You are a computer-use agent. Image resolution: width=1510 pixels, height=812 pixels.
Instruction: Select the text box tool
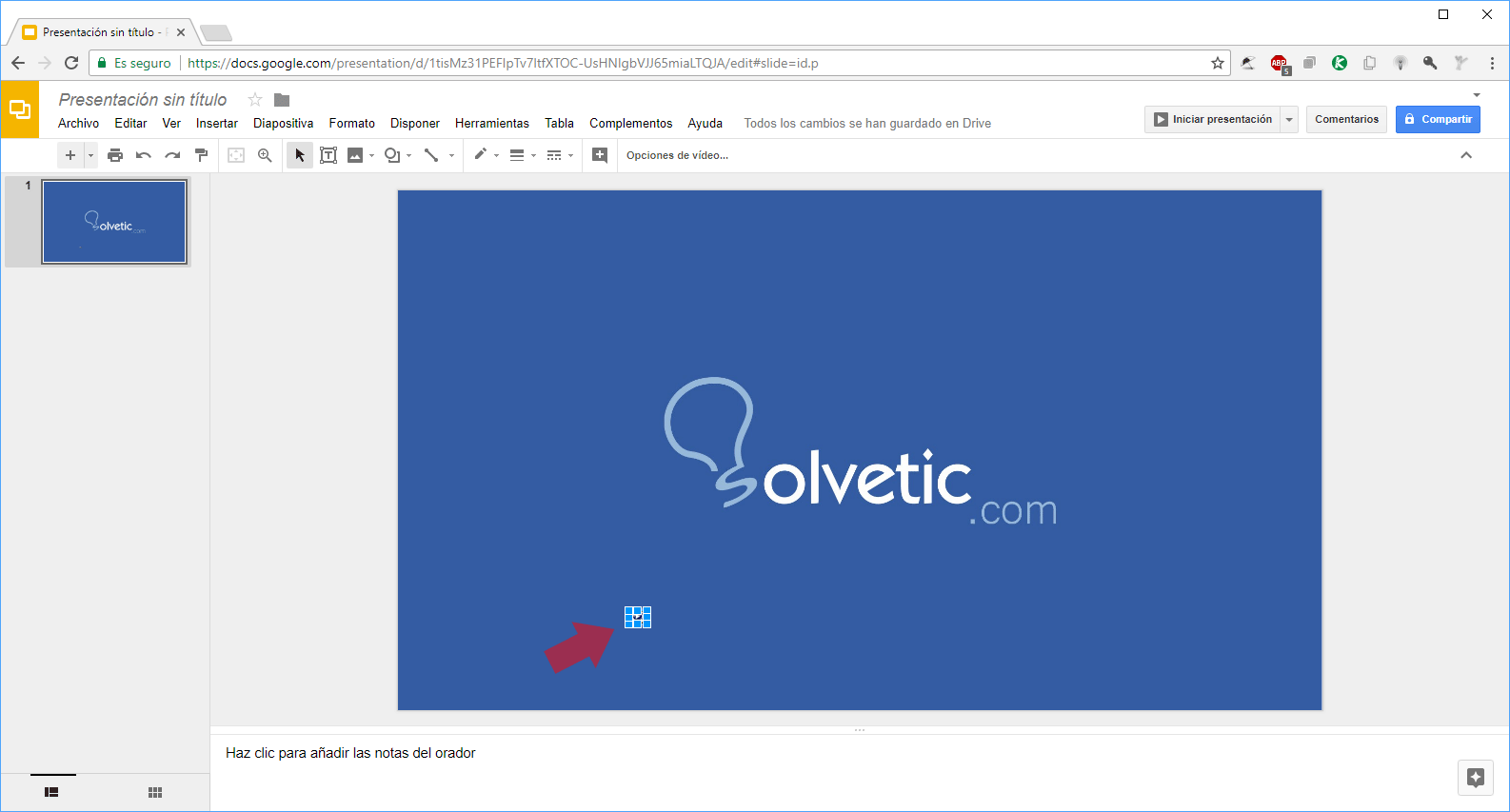coord(328,155)
